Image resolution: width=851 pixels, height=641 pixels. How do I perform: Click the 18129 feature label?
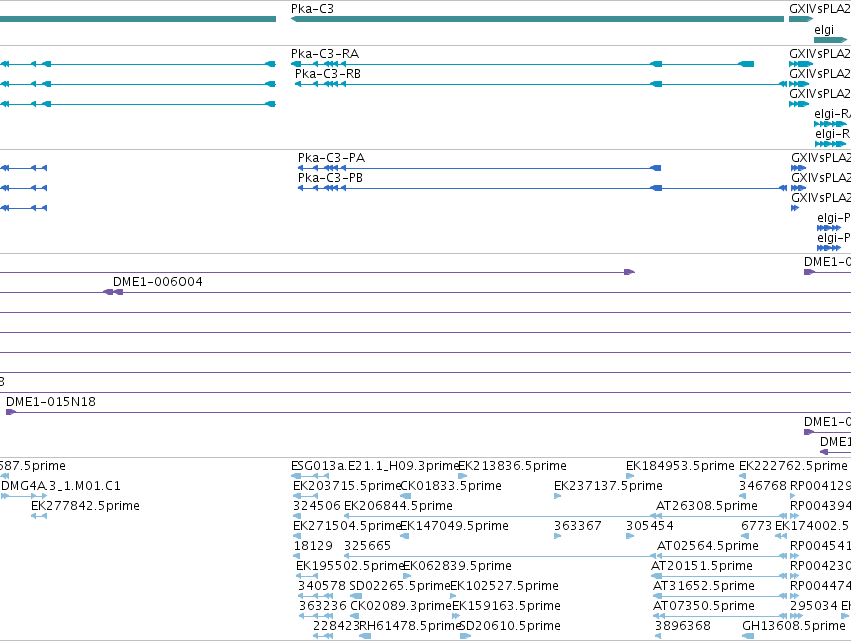[x=313, y=546]
